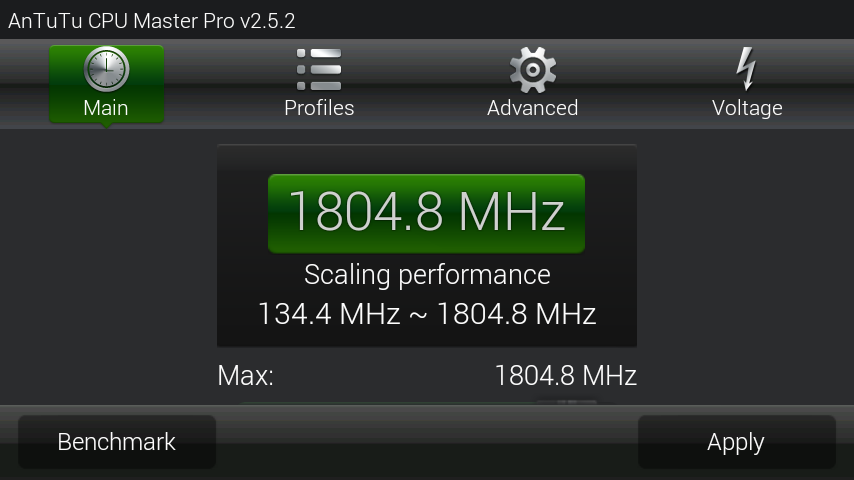Image resolution: width=854 pixels, height=480 pixels.
Task: Click the Profiles list icon
Action: click(x=319, y=69)
